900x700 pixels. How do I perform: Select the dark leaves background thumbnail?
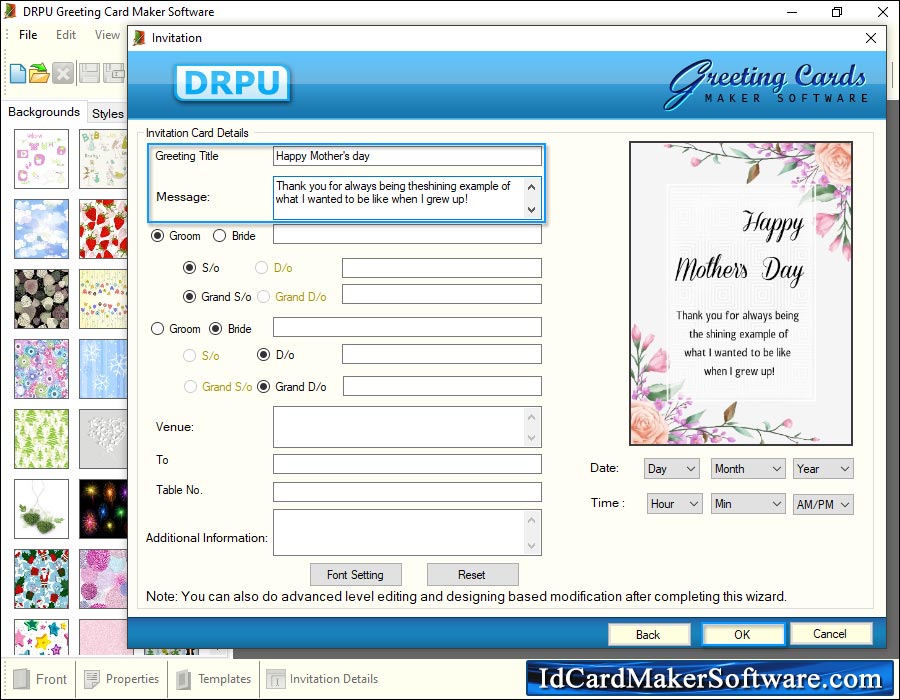click(x=41, y=299)
